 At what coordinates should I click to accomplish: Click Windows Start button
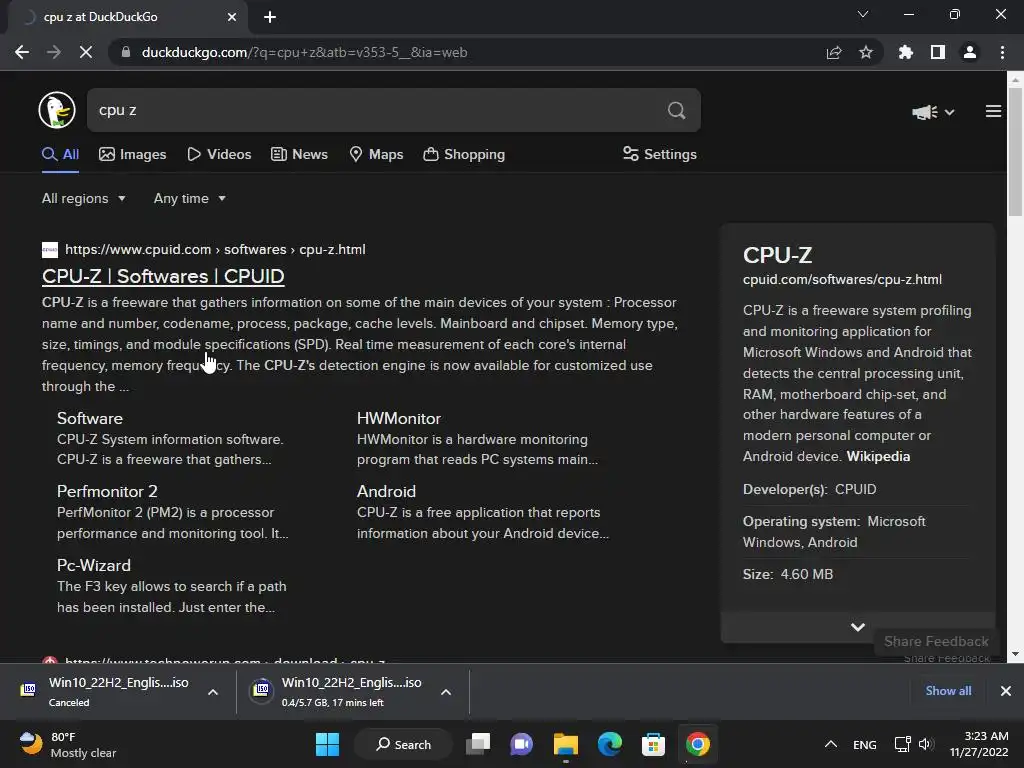click(327, 744)
